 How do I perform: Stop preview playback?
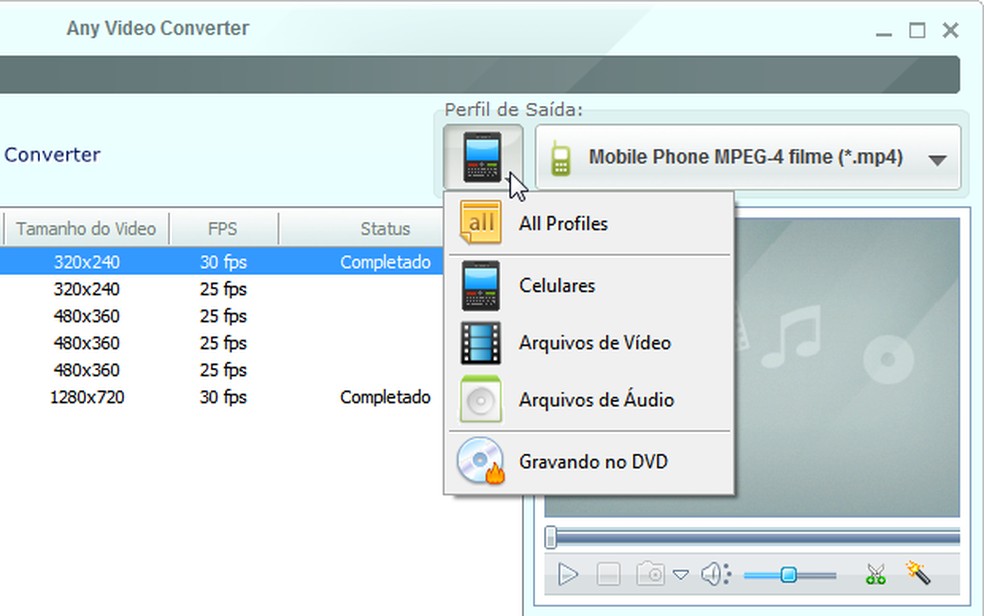coord(608,574)
